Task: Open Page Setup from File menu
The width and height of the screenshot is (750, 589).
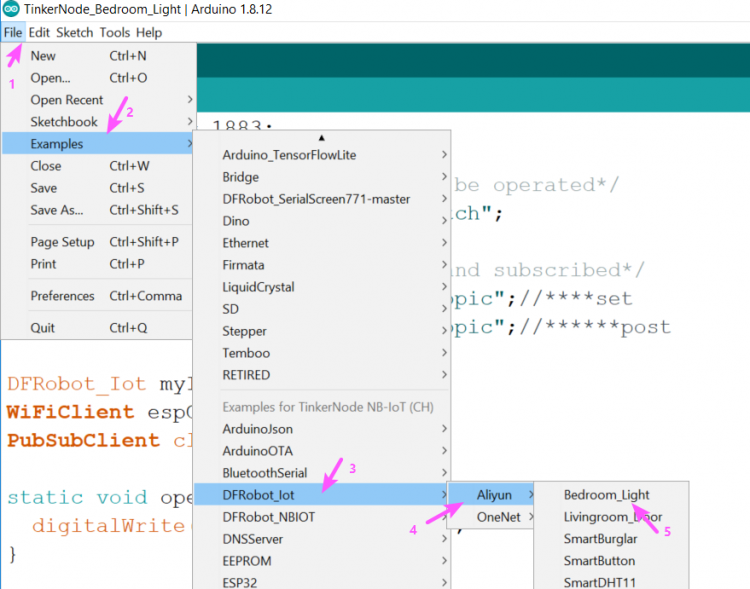Action: tap(99, 242)
